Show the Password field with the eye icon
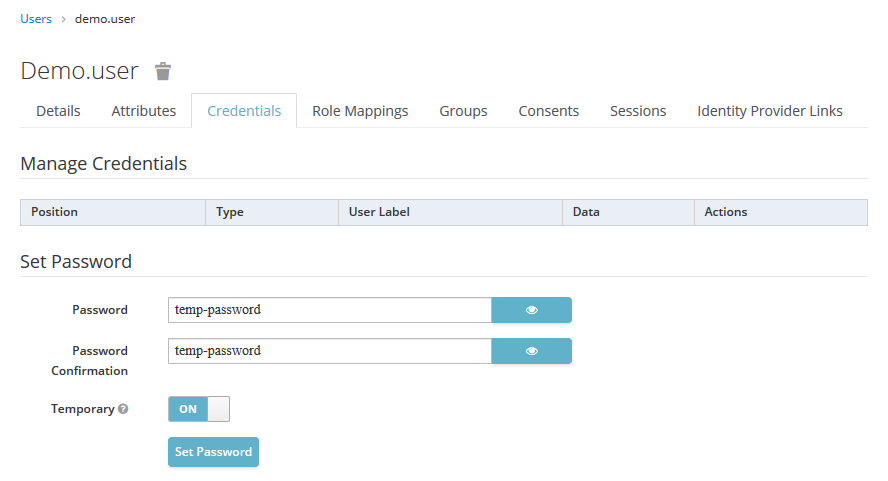 pos(531,310)
